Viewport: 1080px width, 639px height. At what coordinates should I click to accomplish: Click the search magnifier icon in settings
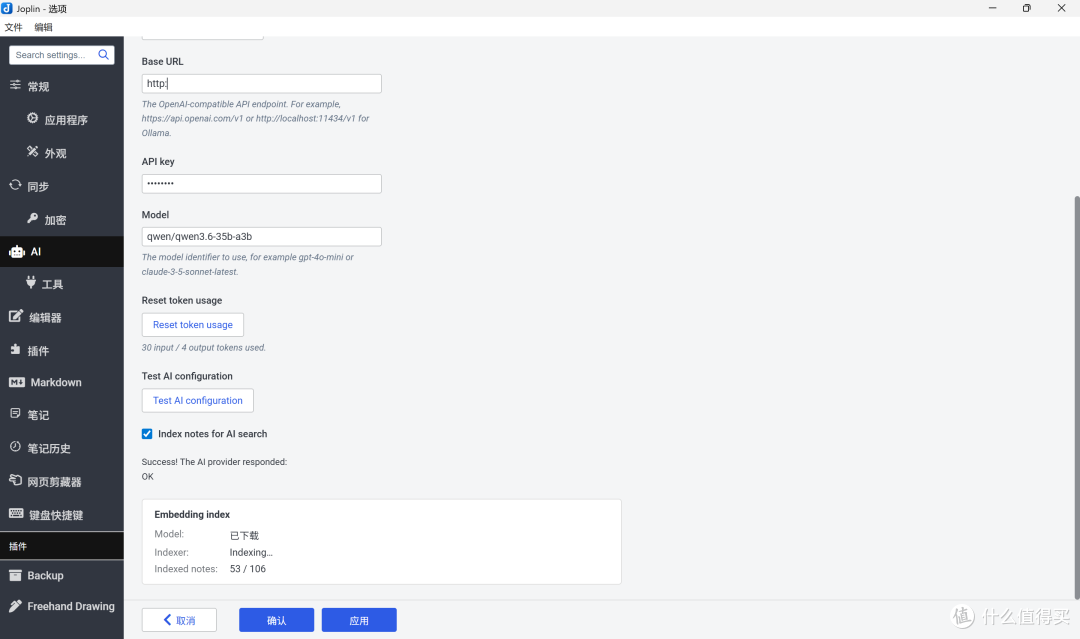[x=103, y=54]
